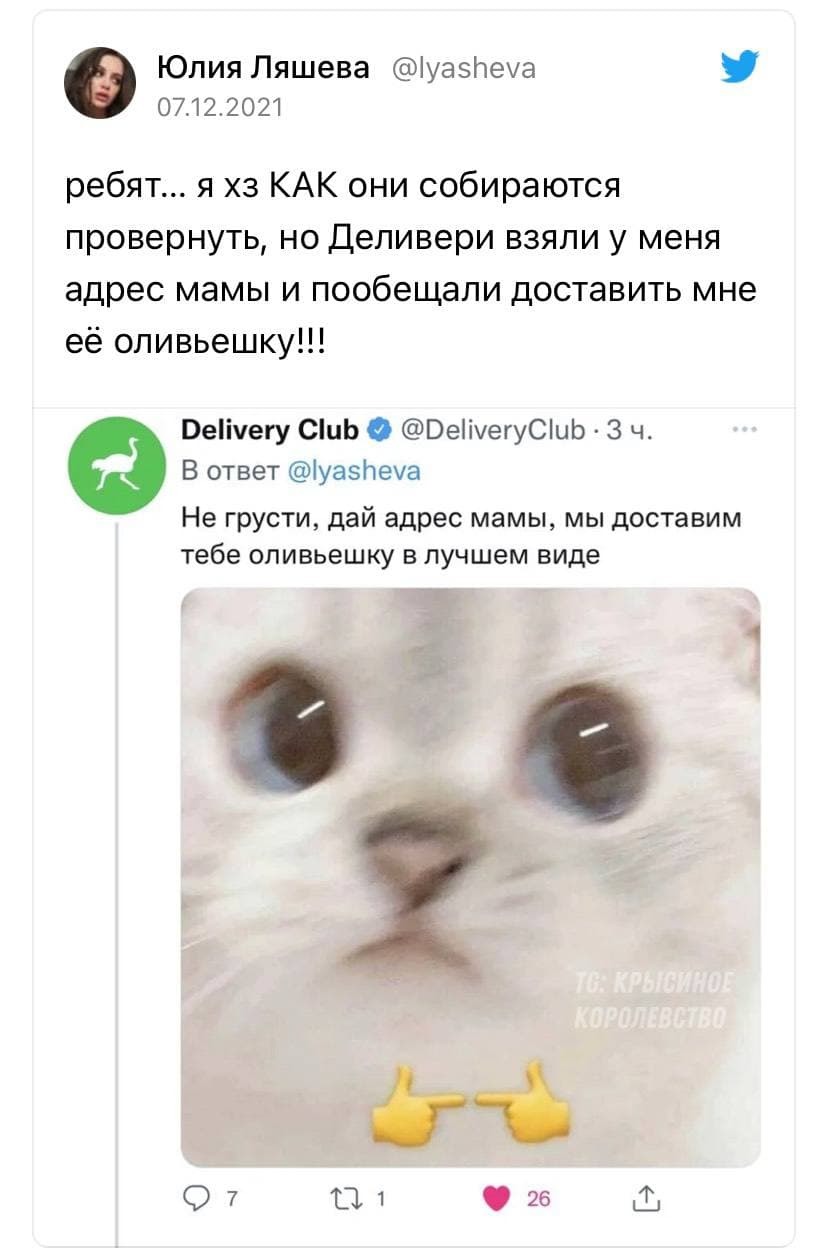Click Delivery Club's blue verified badge
The image size is (828, 1252).
click(x=379, y=431)
